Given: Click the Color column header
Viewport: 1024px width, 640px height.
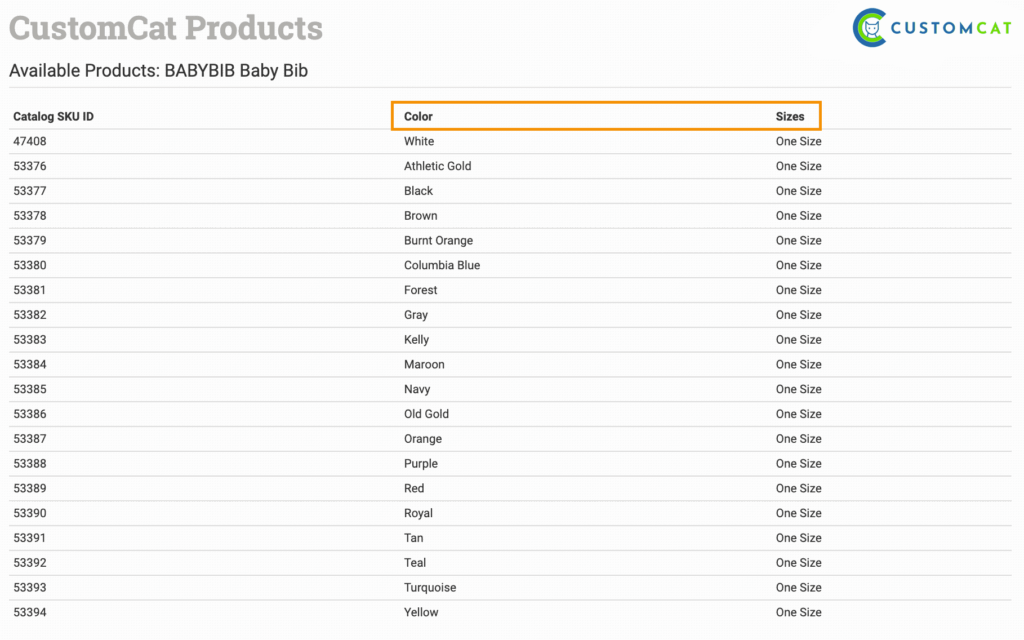Looking at the screenshot, I should coord(418,117).
